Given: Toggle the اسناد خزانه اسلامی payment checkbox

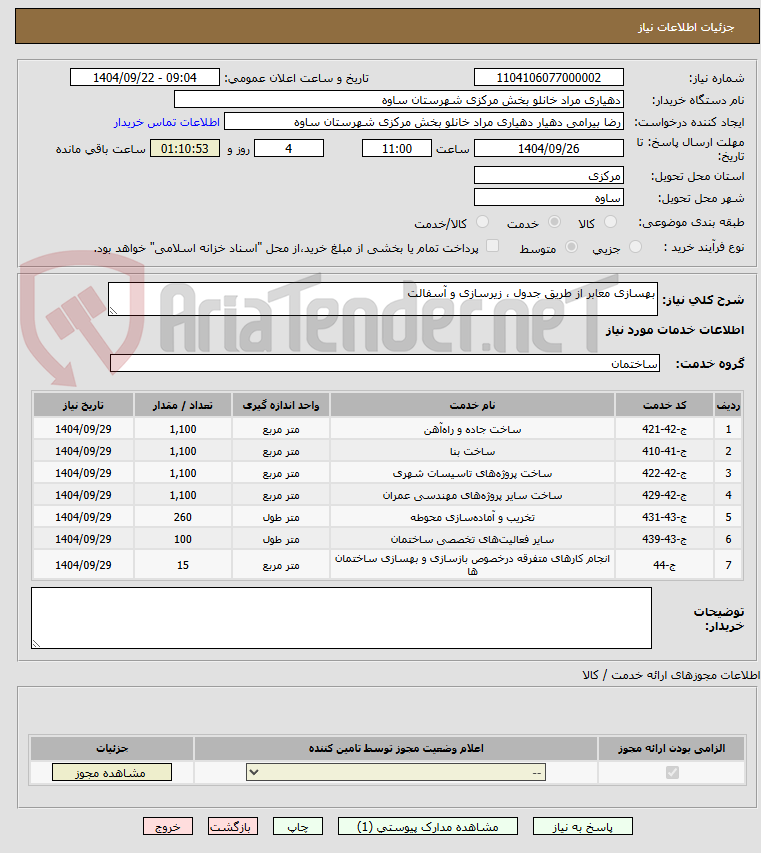Looking at the screenshot, I should pos(492,246).
